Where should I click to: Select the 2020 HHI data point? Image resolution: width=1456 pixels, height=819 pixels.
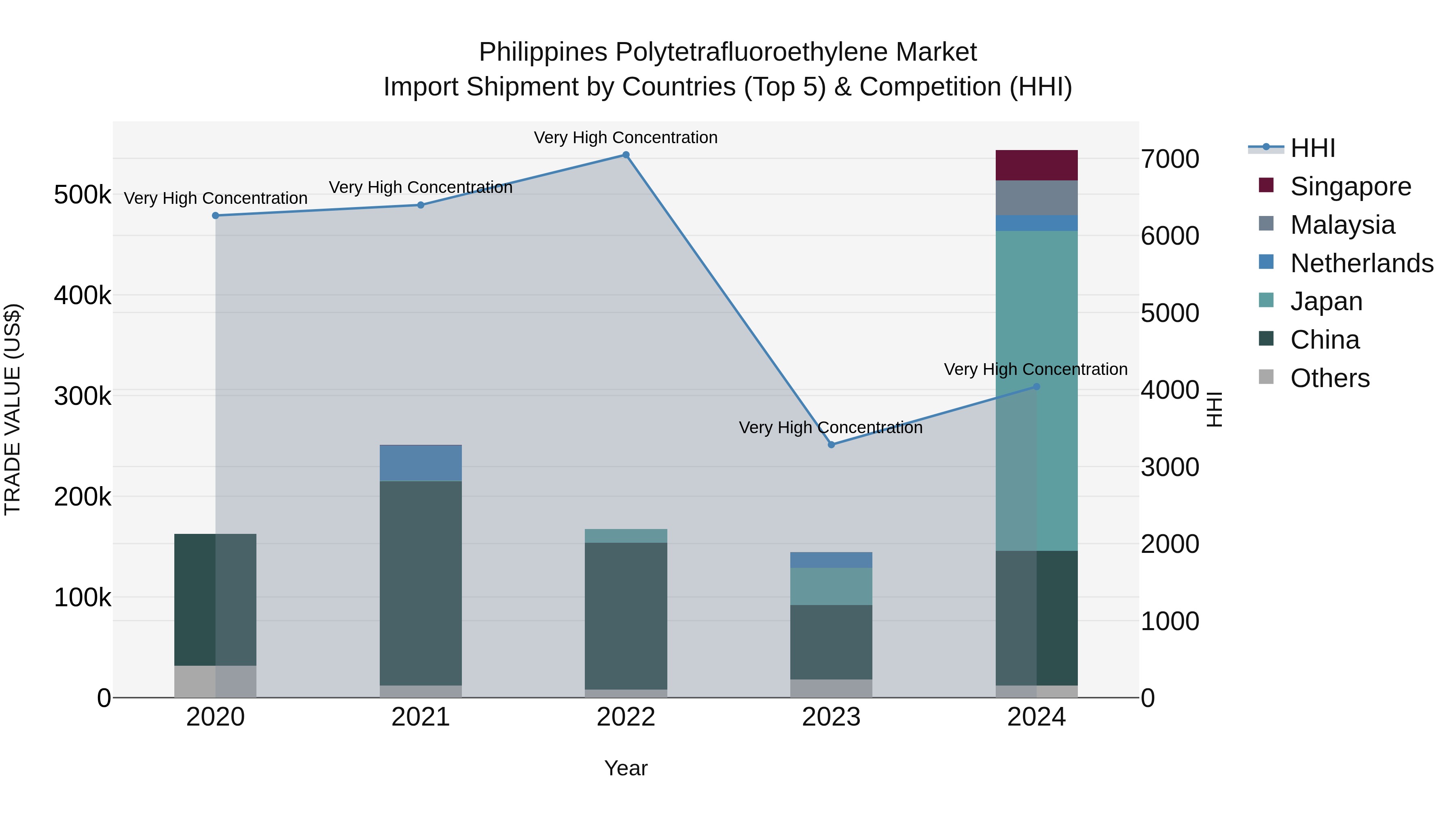pyautogui.click(x=215, y=216)
